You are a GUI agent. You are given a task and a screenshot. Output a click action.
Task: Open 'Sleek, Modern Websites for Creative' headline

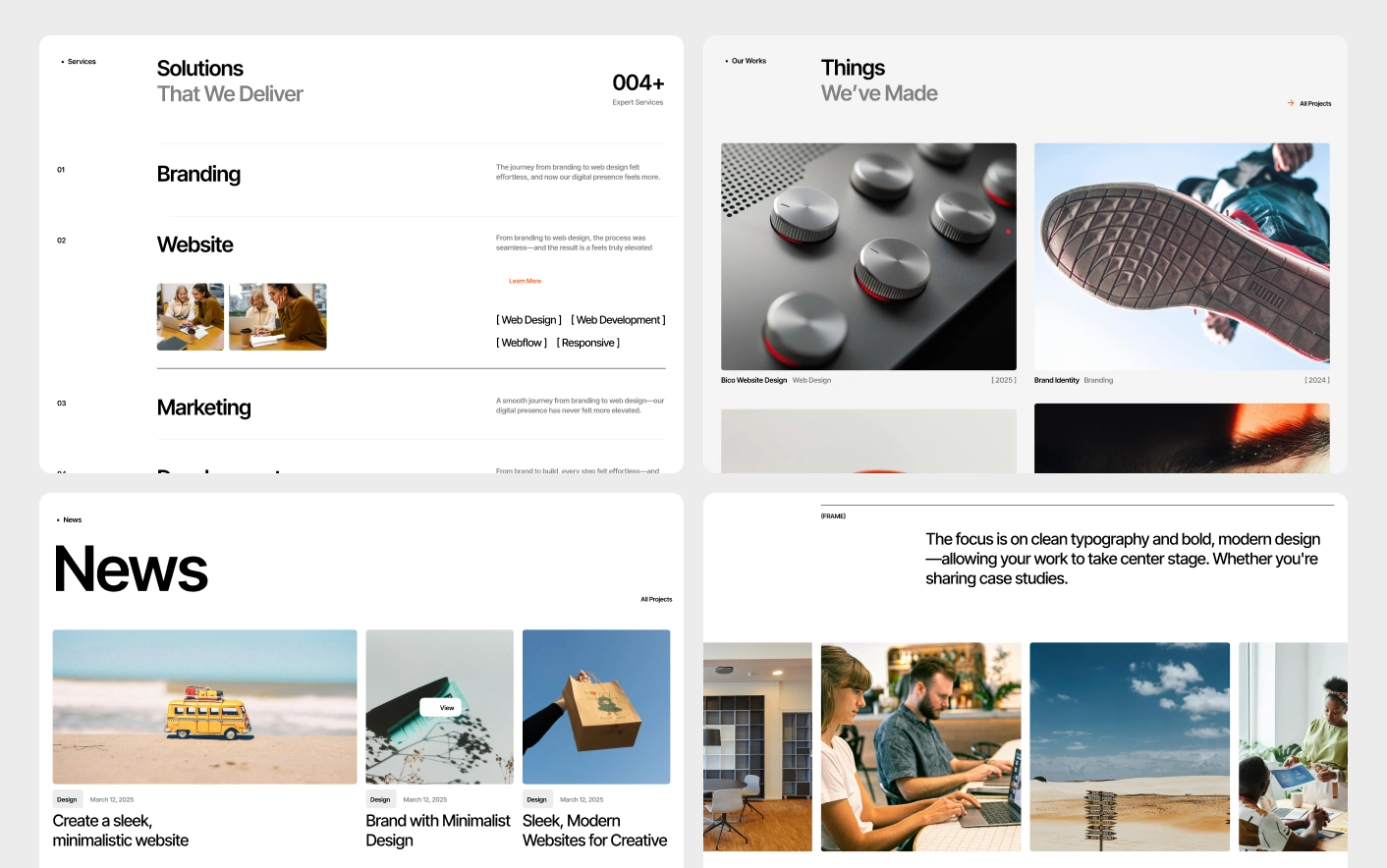[x=594, y=831]
